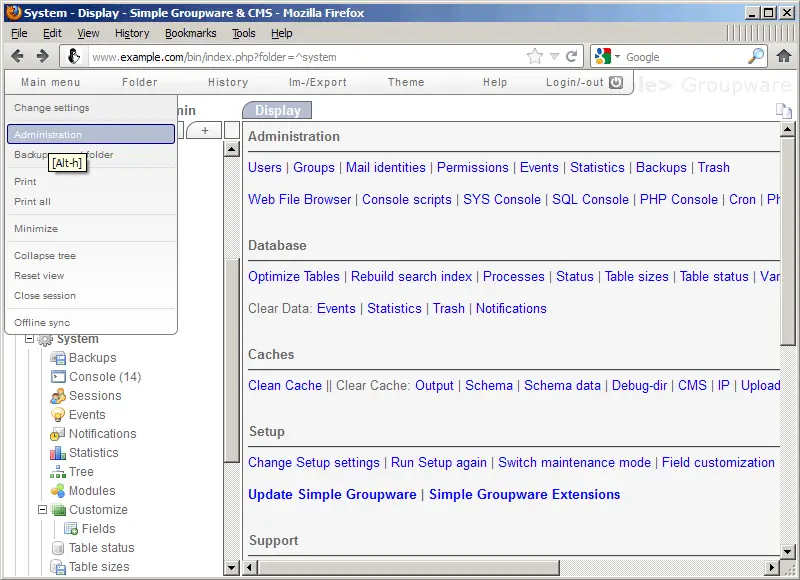The image size is (800, 580).
Task: Click the Fields icon in tree
Action: 71,529
